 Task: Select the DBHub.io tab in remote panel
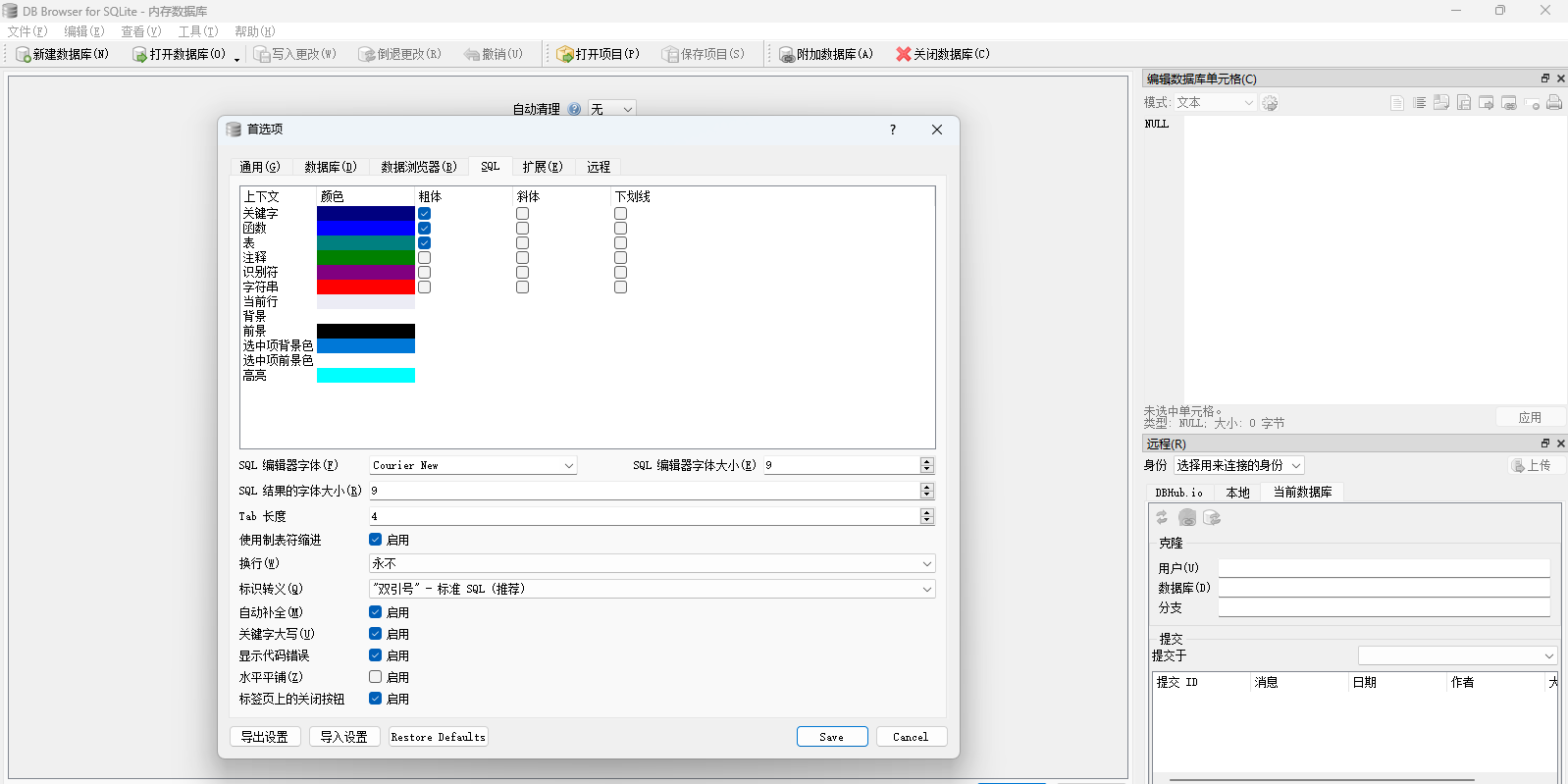(x=1179, y=493)
